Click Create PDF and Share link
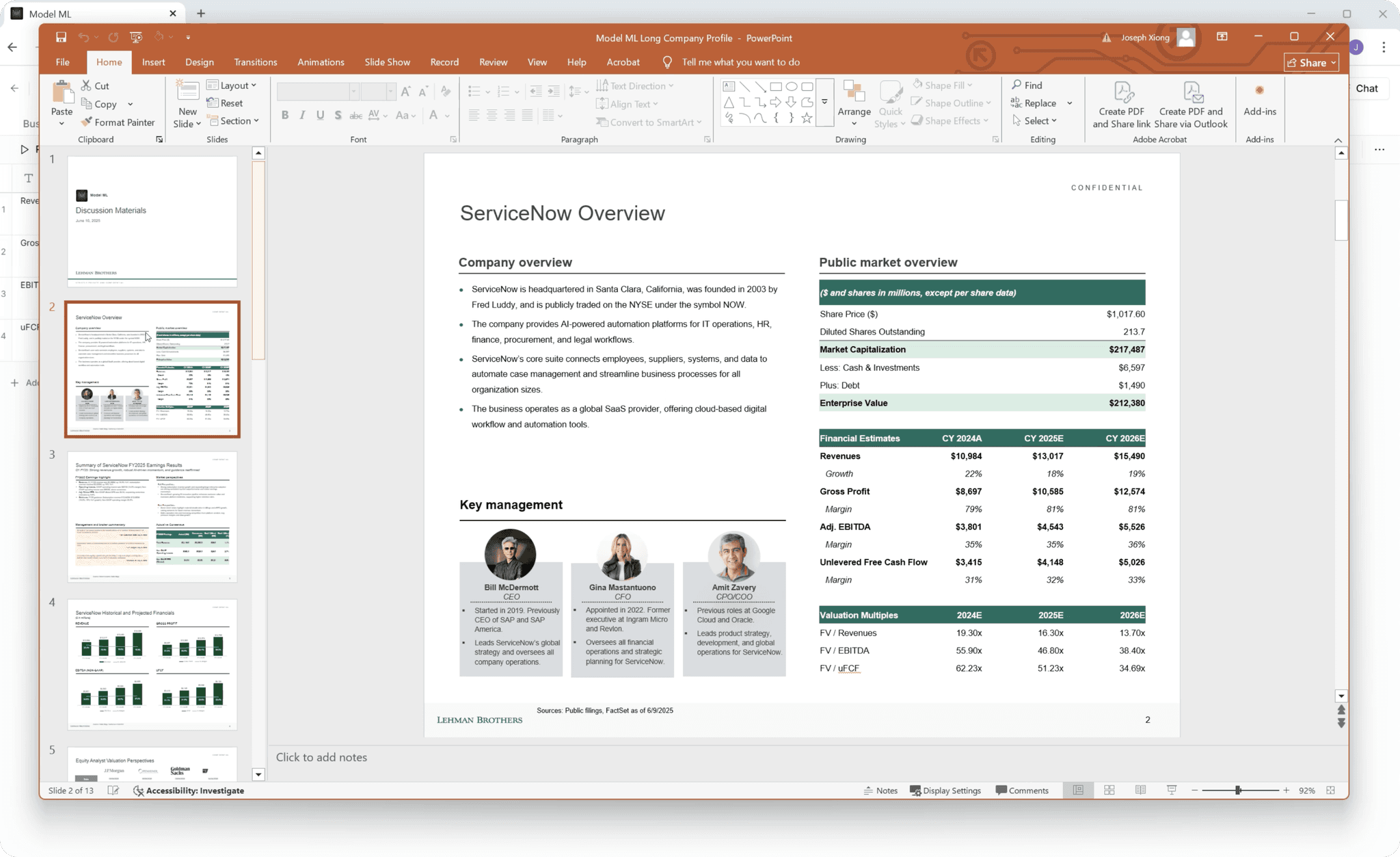This screenshot has width=1400, height=857. [x=1121, y=105]
